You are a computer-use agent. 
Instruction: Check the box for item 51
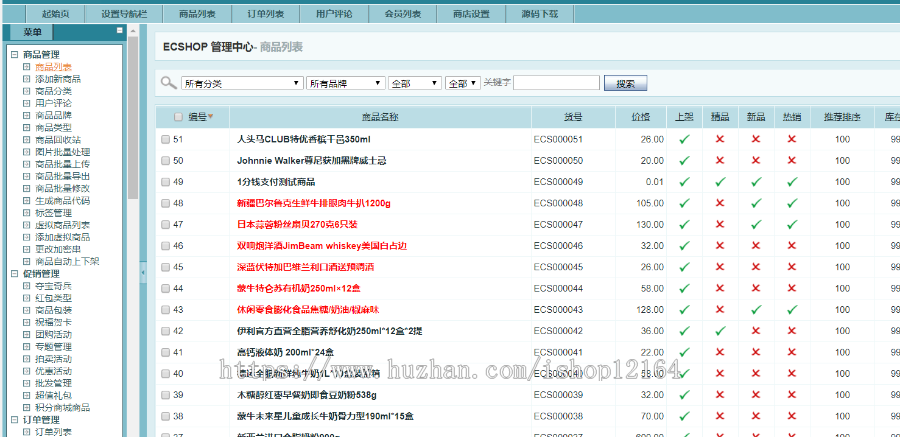[x=165, y=139]
